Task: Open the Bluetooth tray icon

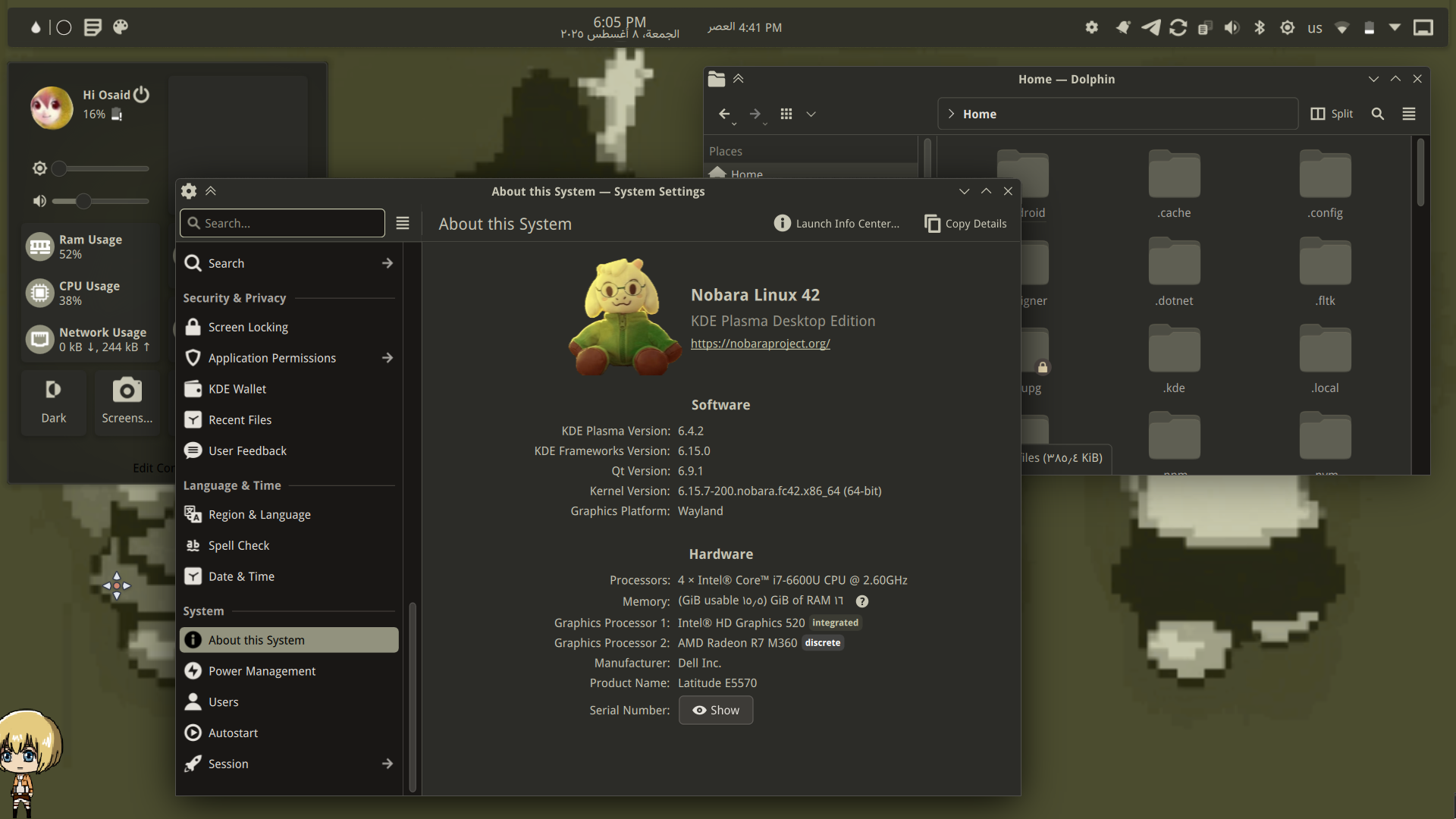Action: point(1260,27)
